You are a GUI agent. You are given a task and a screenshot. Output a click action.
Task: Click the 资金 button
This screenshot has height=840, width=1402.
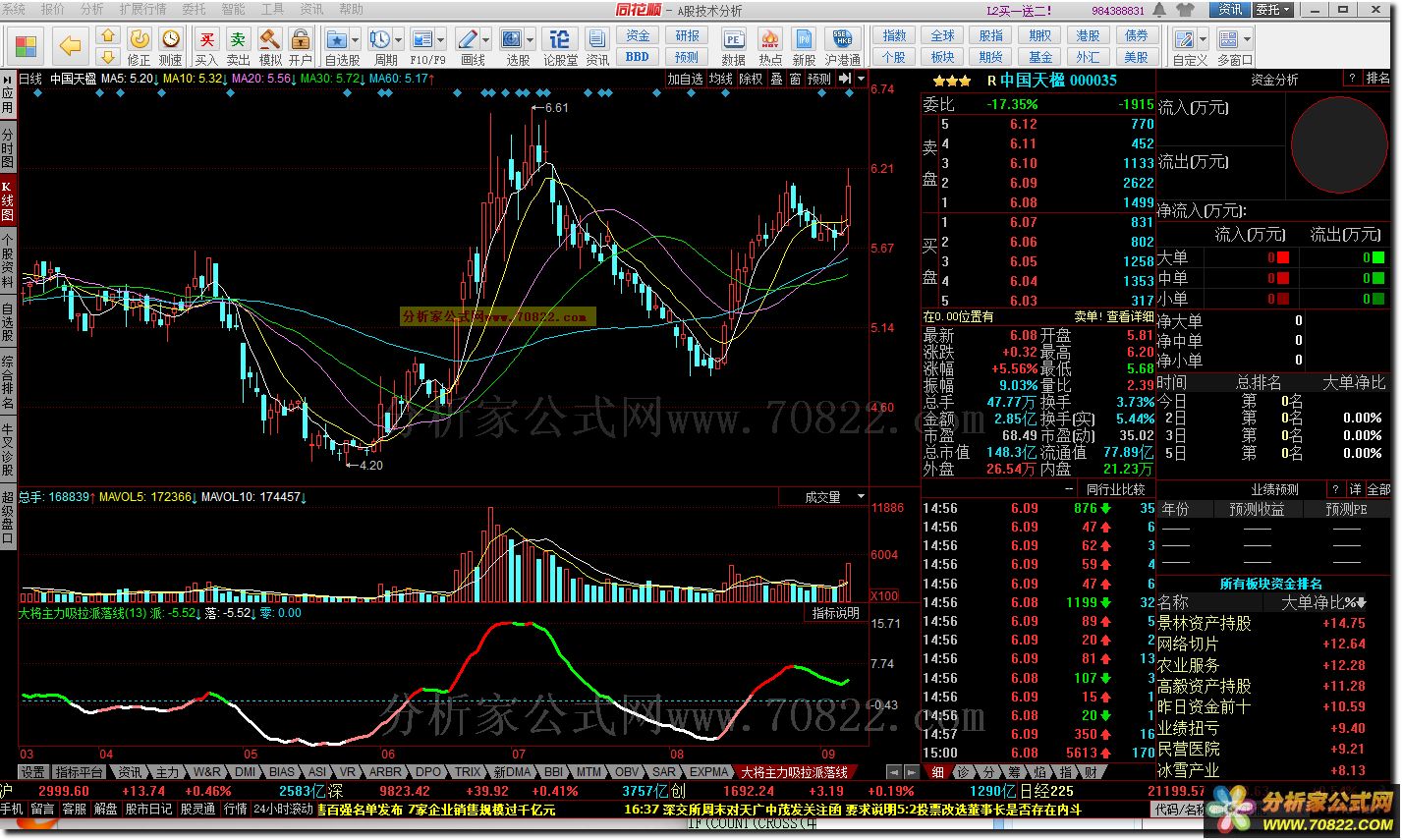(x=639, y=35)
